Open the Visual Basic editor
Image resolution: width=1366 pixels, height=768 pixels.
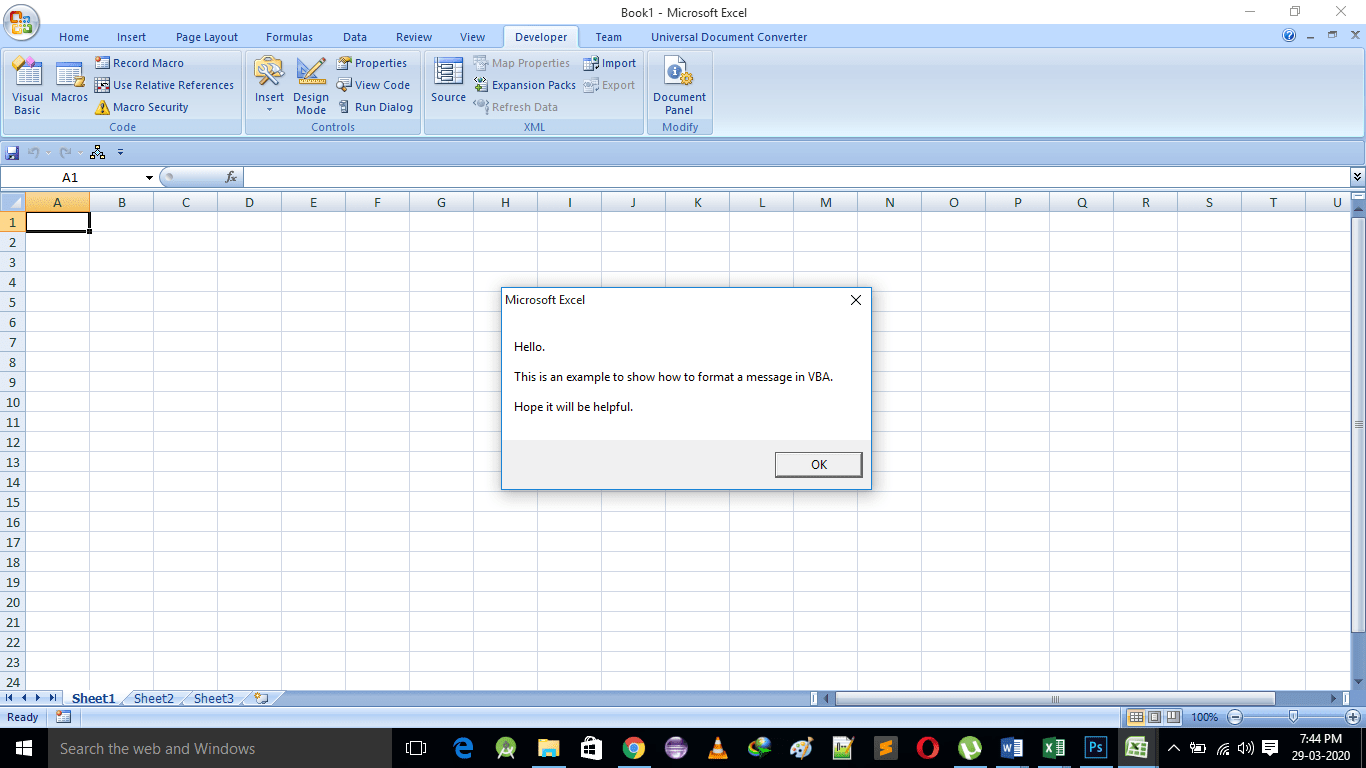pyautogui.click(x=27, y=86)
